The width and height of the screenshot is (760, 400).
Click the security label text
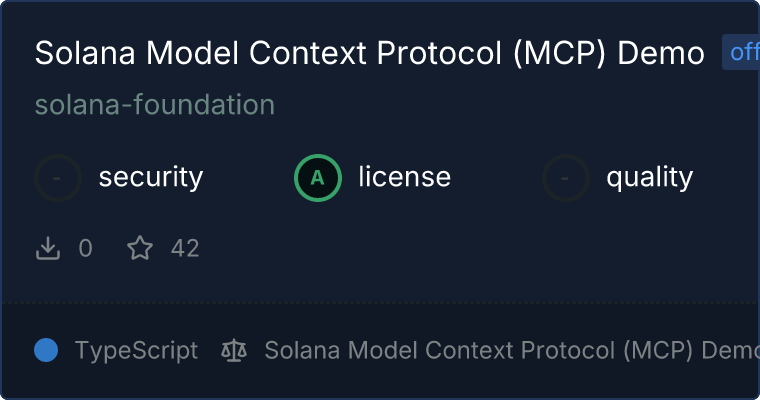click(151, 178)
